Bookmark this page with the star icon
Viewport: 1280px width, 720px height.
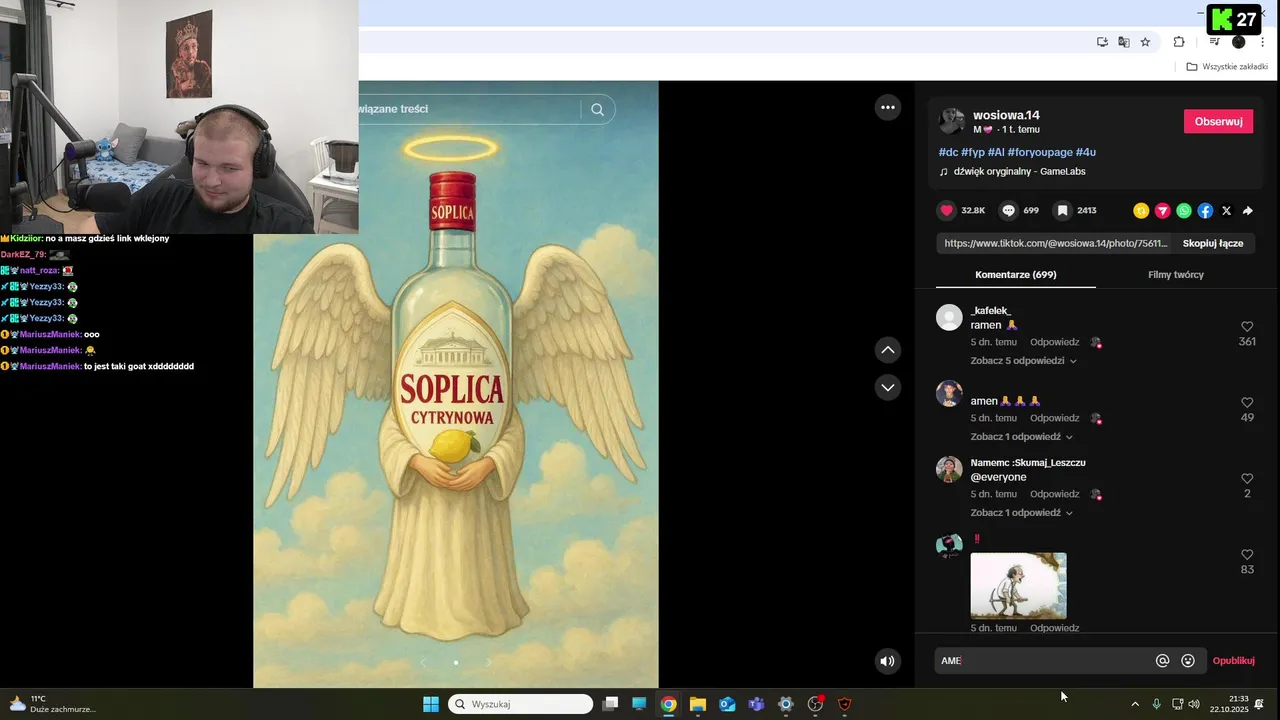[1145, 42]
